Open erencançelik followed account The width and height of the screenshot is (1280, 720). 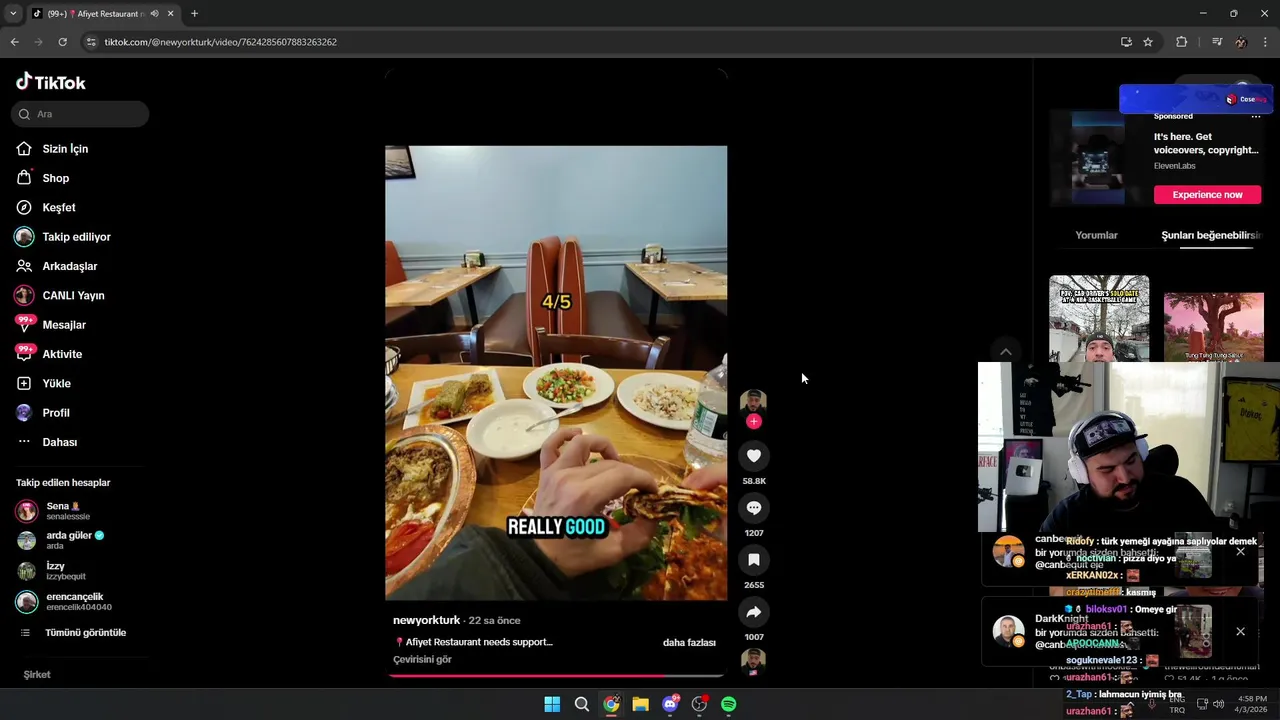pos(70,601)
